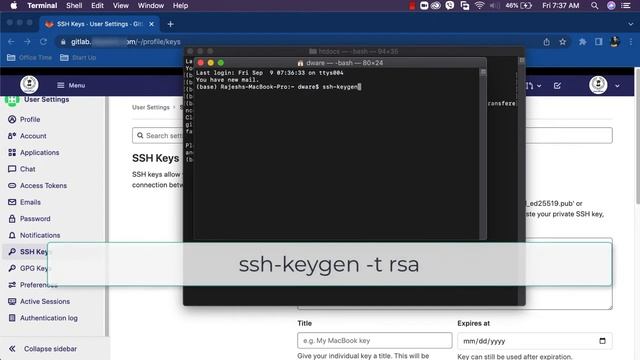Image resolution: width=640 pixels, height=360 pixels.
Task: Open the user avatar dropdown in GitLab header
Action: tap(604, 85)
